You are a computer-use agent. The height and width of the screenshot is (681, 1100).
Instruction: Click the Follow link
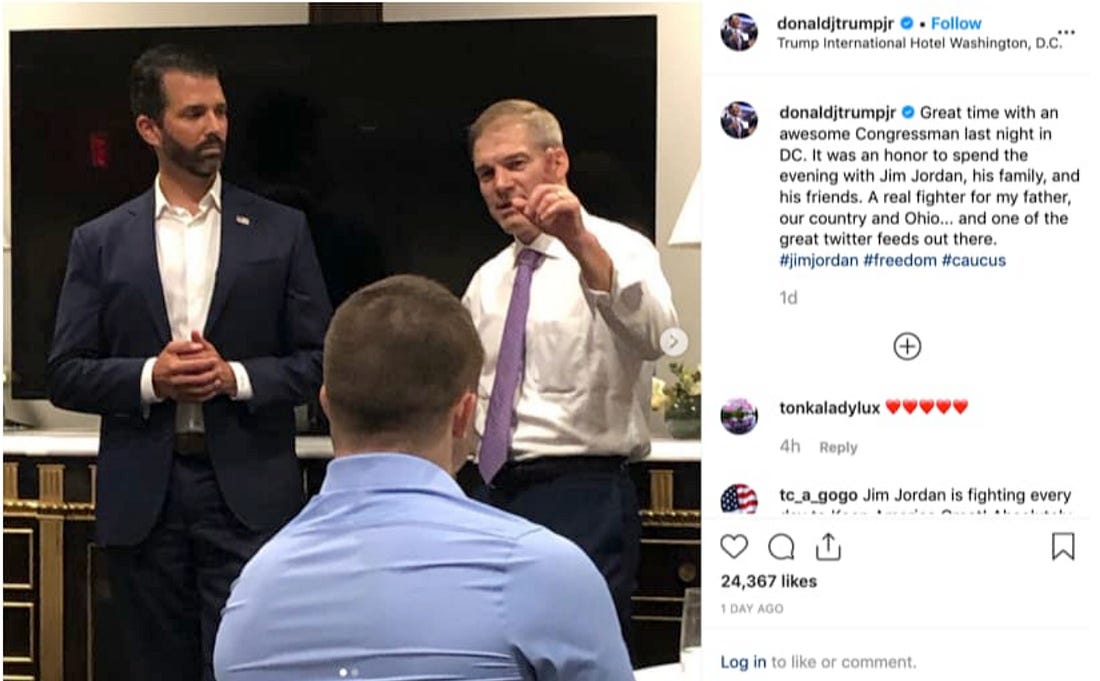point(955,23)
